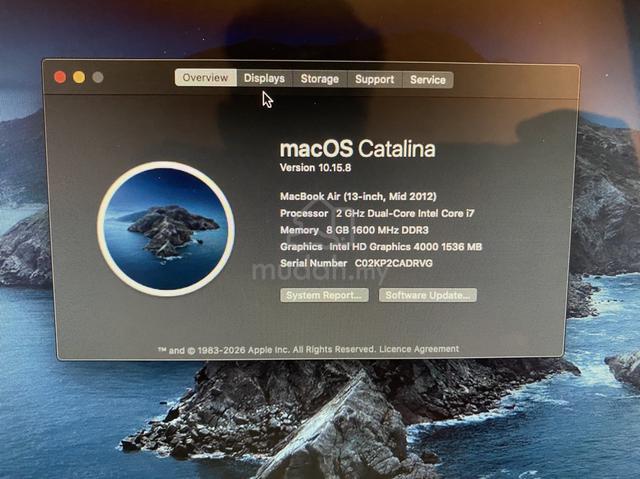The height and width of the screenshot is (479, 640).
Task: Click memory value 8 GB 1600 MHz DDR3
Action: (377, 230)
